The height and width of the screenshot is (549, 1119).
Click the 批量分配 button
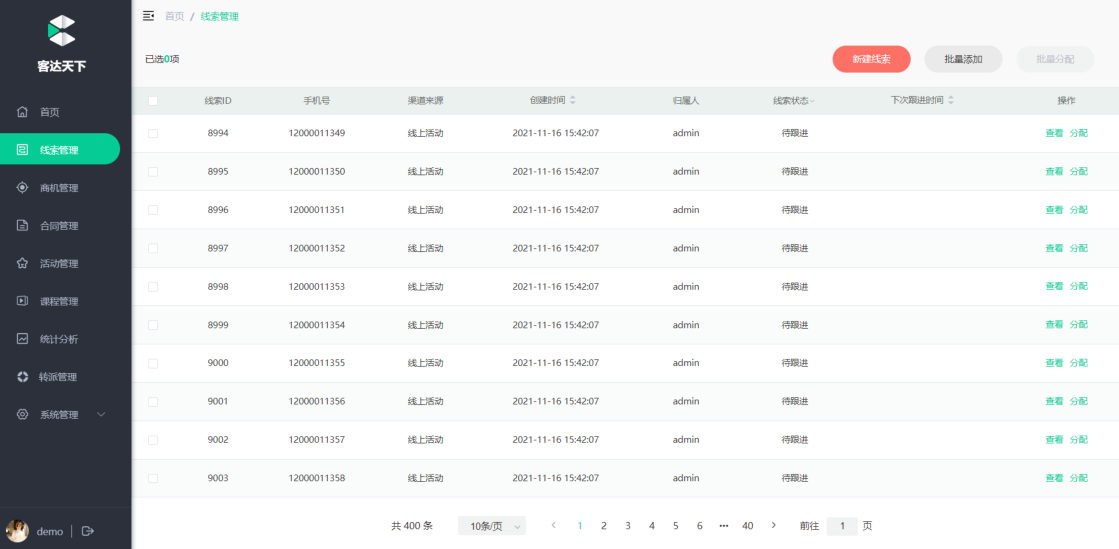(x=1055, y=59)
